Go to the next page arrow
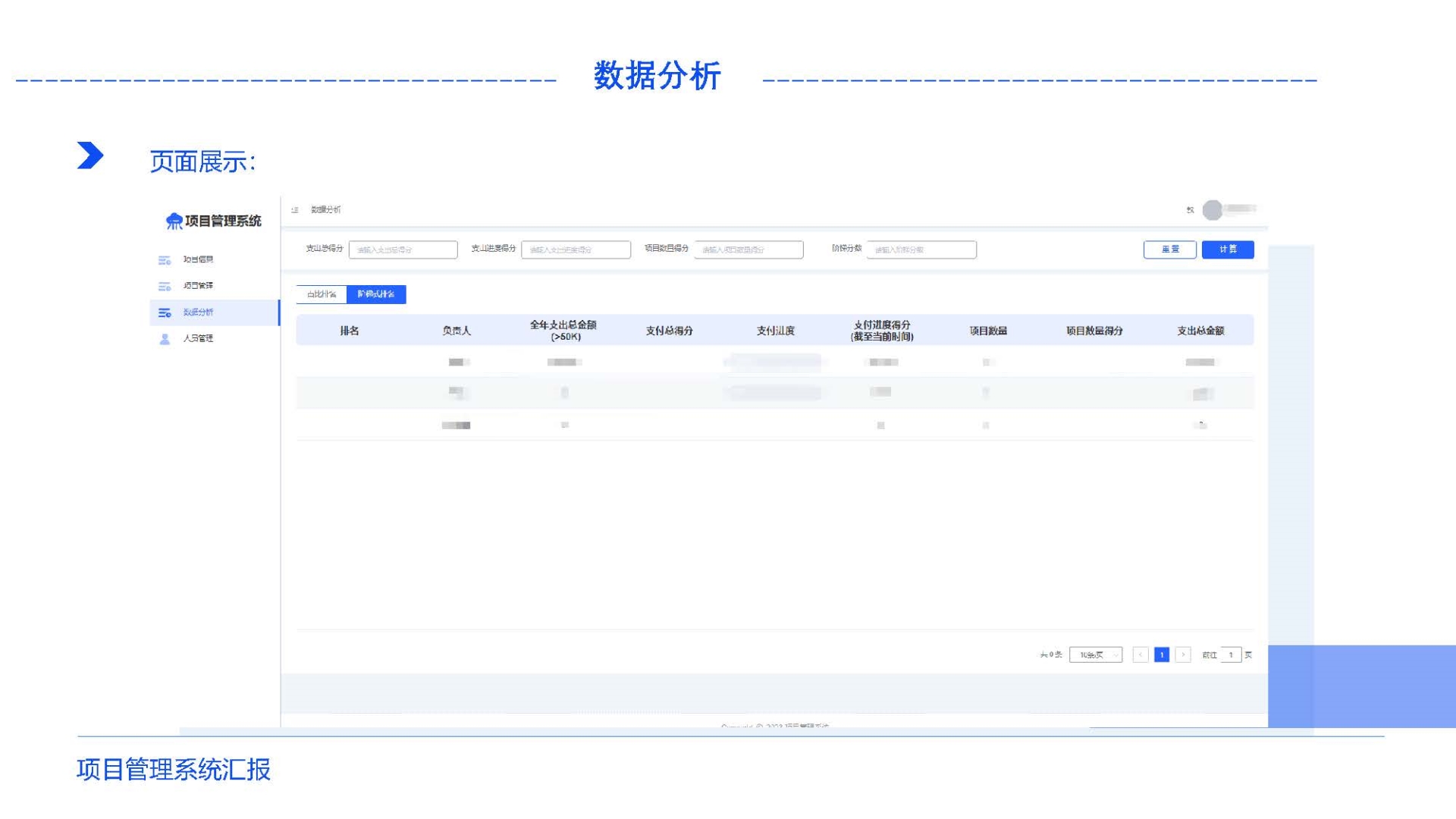 (1183, 654)
